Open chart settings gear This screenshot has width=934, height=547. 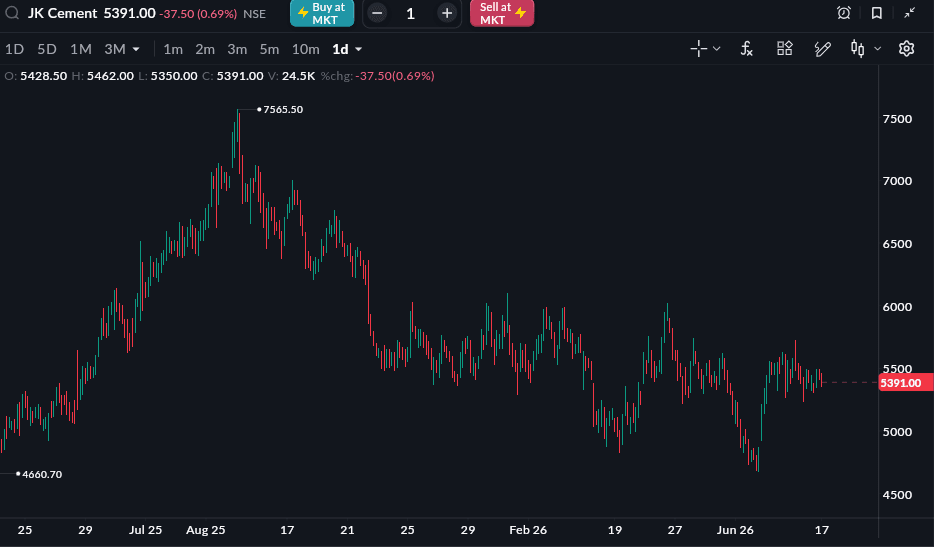[x=906, y=48]
